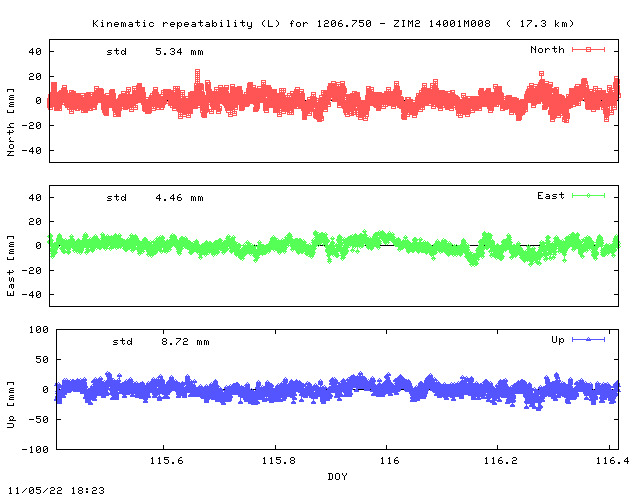This screenshot has width=640, height=496.
Task: Click the timestamp '11/05/22 18:23'
Action: click(x=56, y=490)
